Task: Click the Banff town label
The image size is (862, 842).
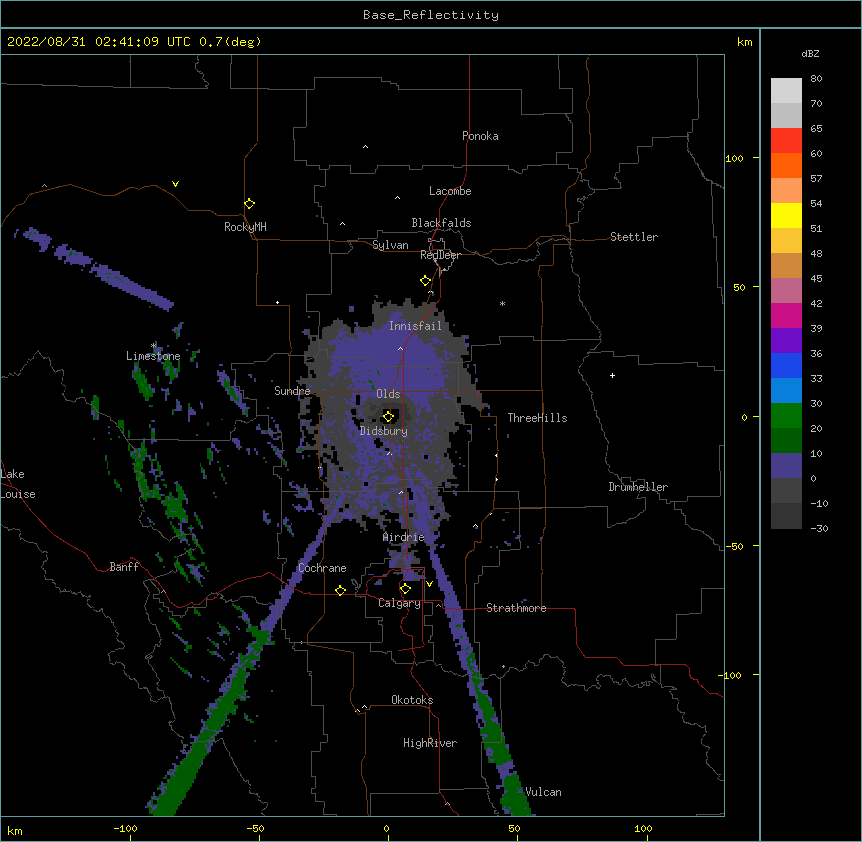Action: (x=124, y=567)
